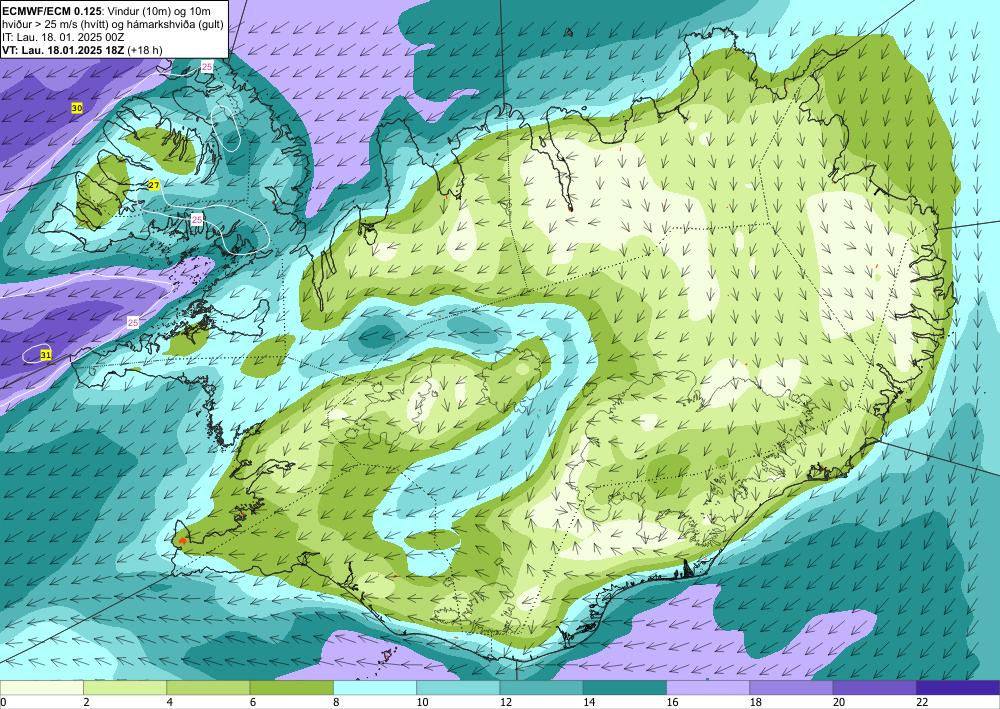Click the lavender 16–18 m/s legend swatch
This screenshot has height=709, width=1000.
tap(708, 688)
